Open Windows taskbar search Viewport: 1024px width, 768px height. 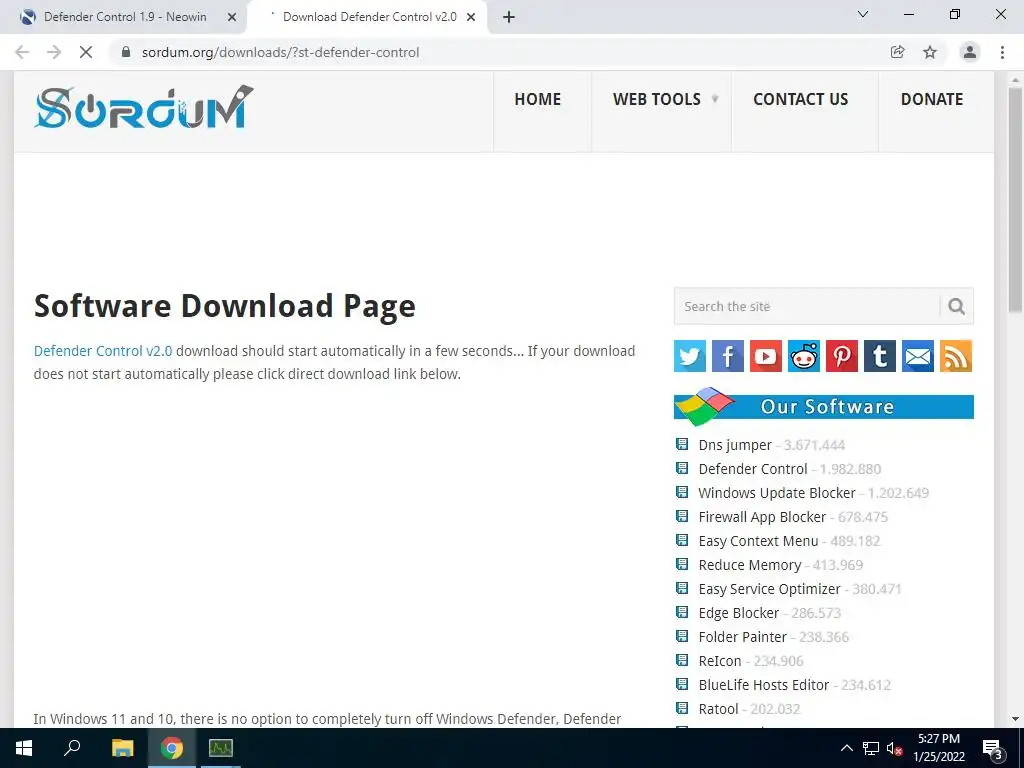point(72,748)
